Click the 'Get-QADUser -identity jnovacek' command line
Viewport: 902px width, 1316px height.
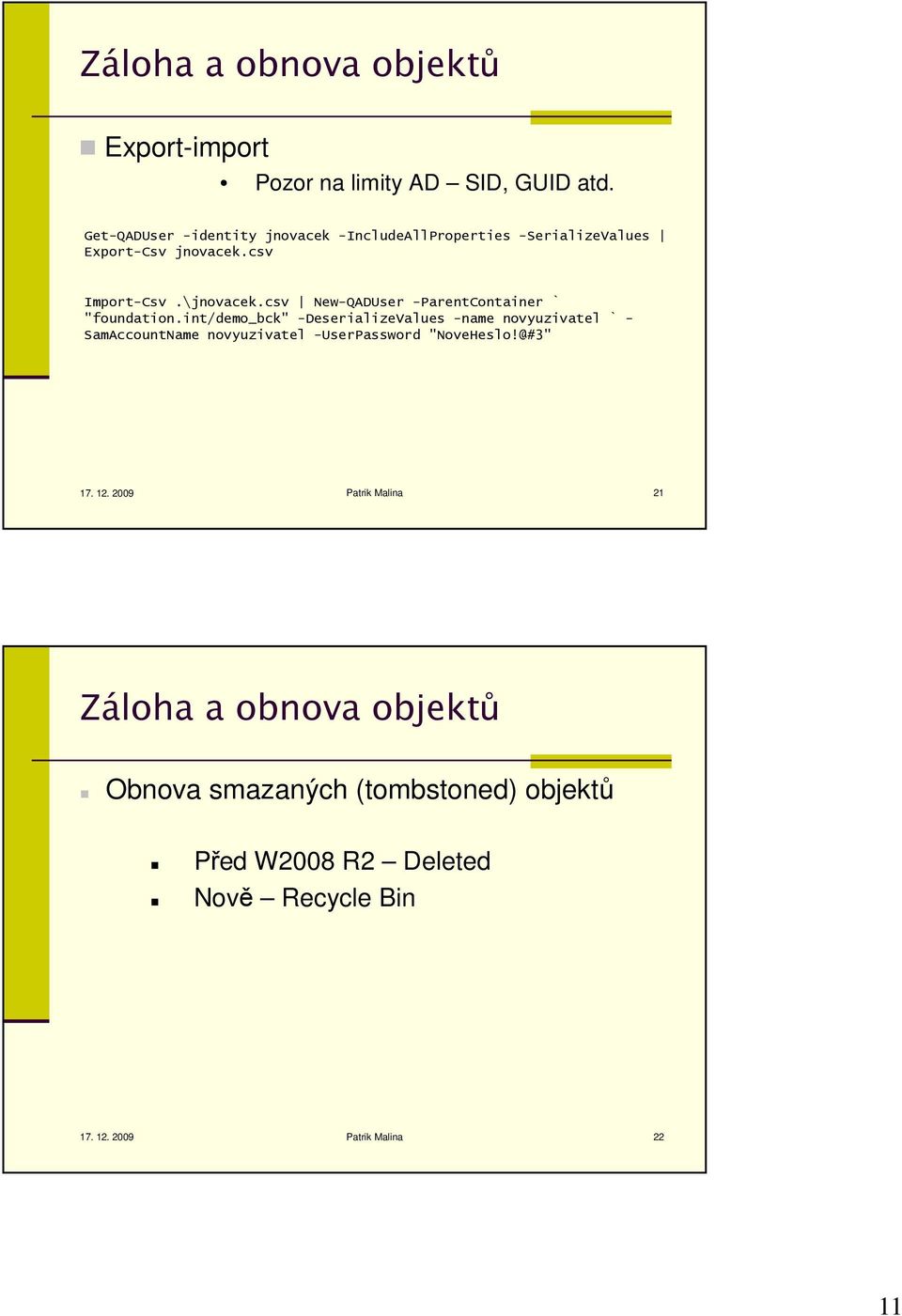tap(374, 236)
